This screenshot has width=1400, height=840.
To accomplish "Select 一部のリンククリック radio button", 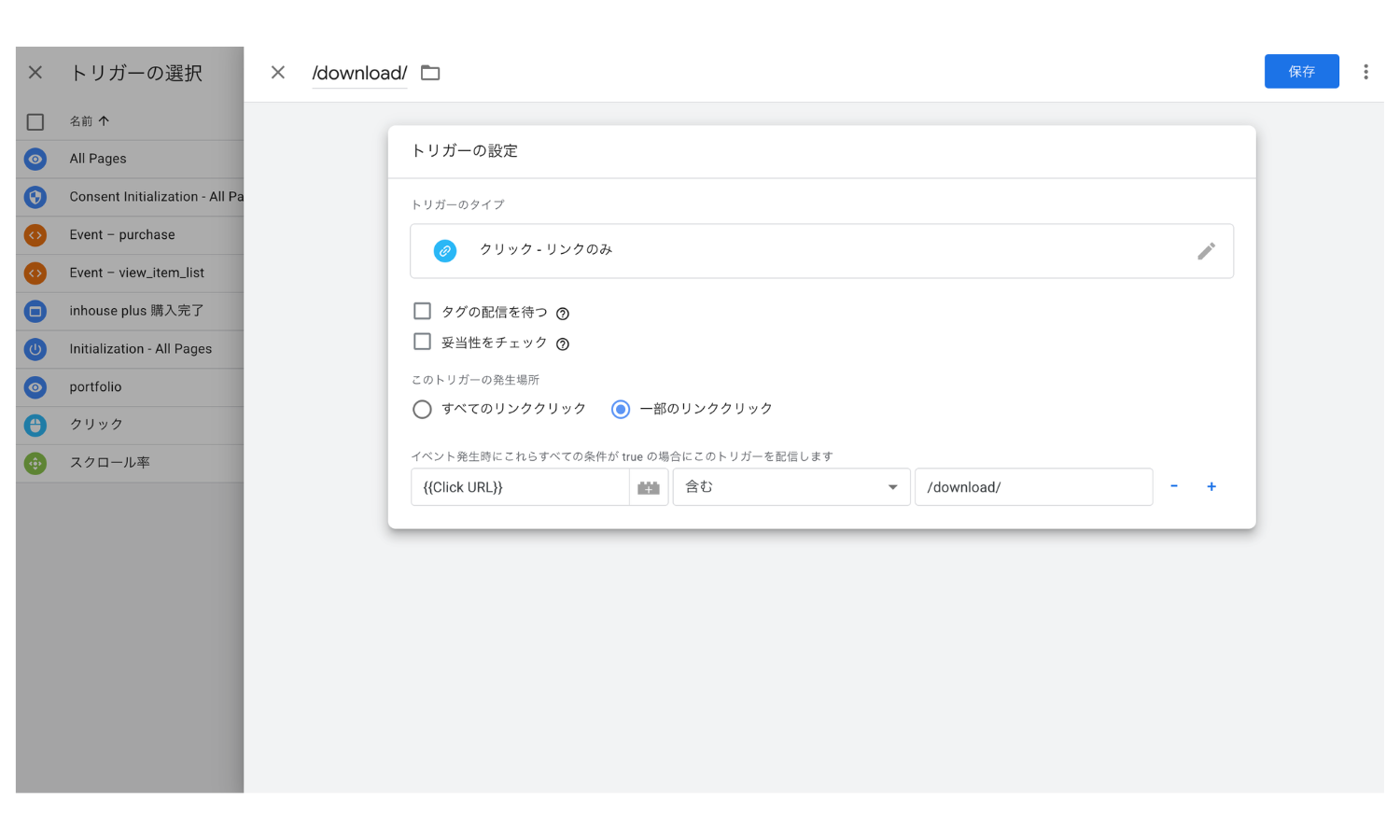I will coord(621,409).
